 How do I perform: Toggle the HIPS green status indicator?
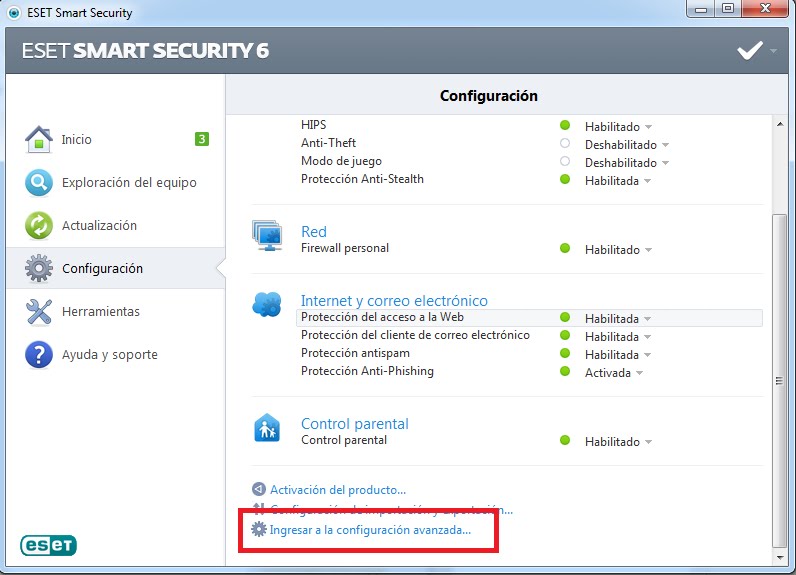(x=565, y=126)
